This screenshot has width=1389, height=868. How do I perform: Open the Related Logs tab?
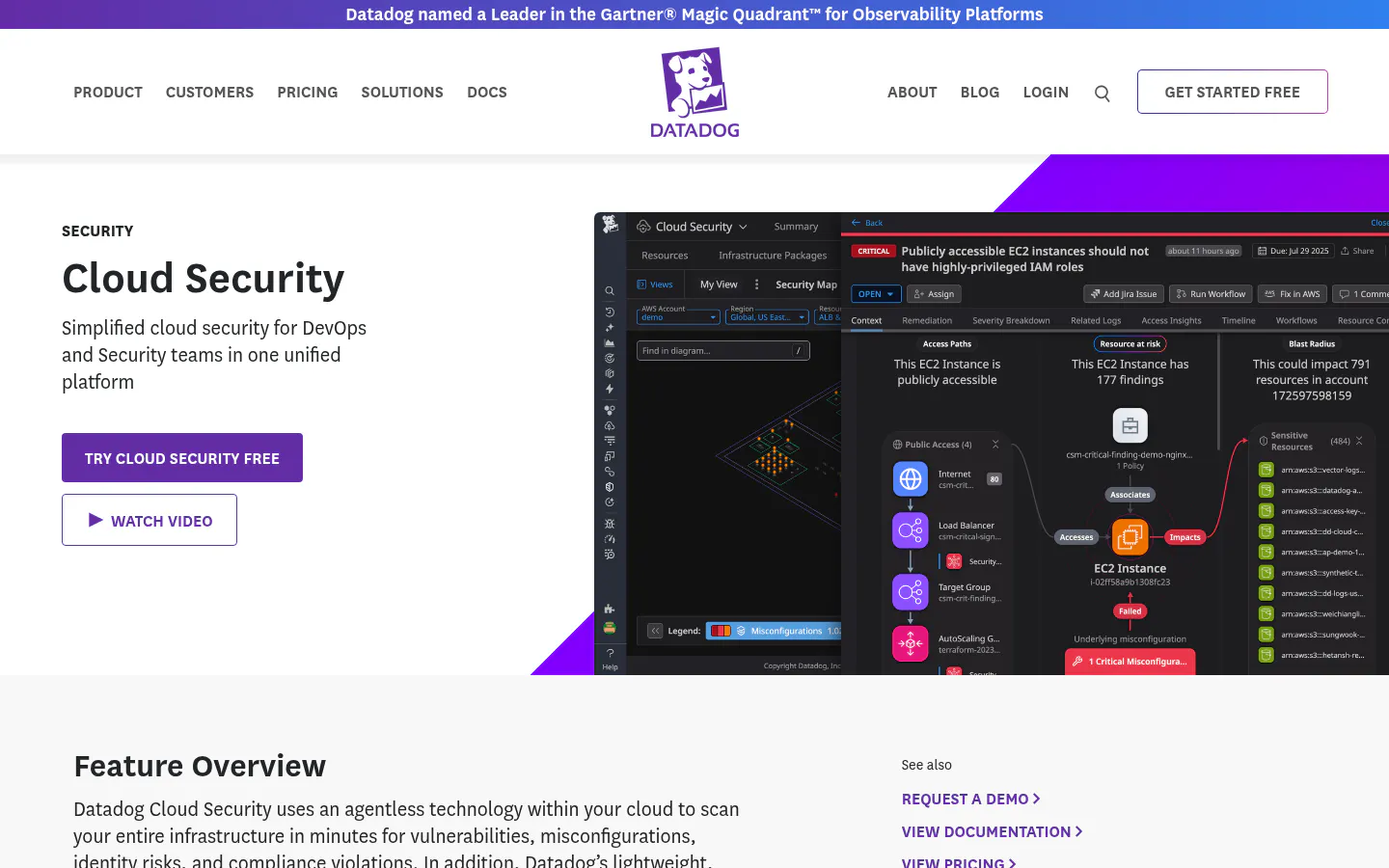click(x=1096, y=320)
